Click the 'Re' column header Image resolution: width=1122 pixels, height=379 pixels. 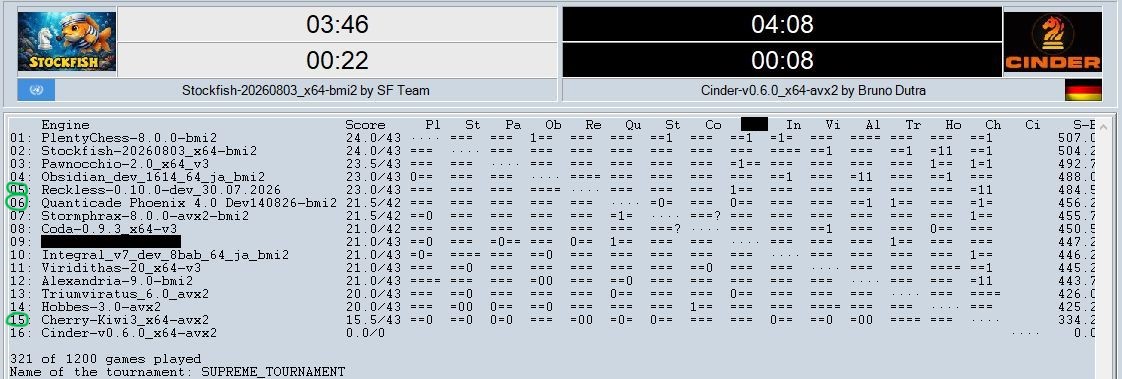click(x=593, y=125)
